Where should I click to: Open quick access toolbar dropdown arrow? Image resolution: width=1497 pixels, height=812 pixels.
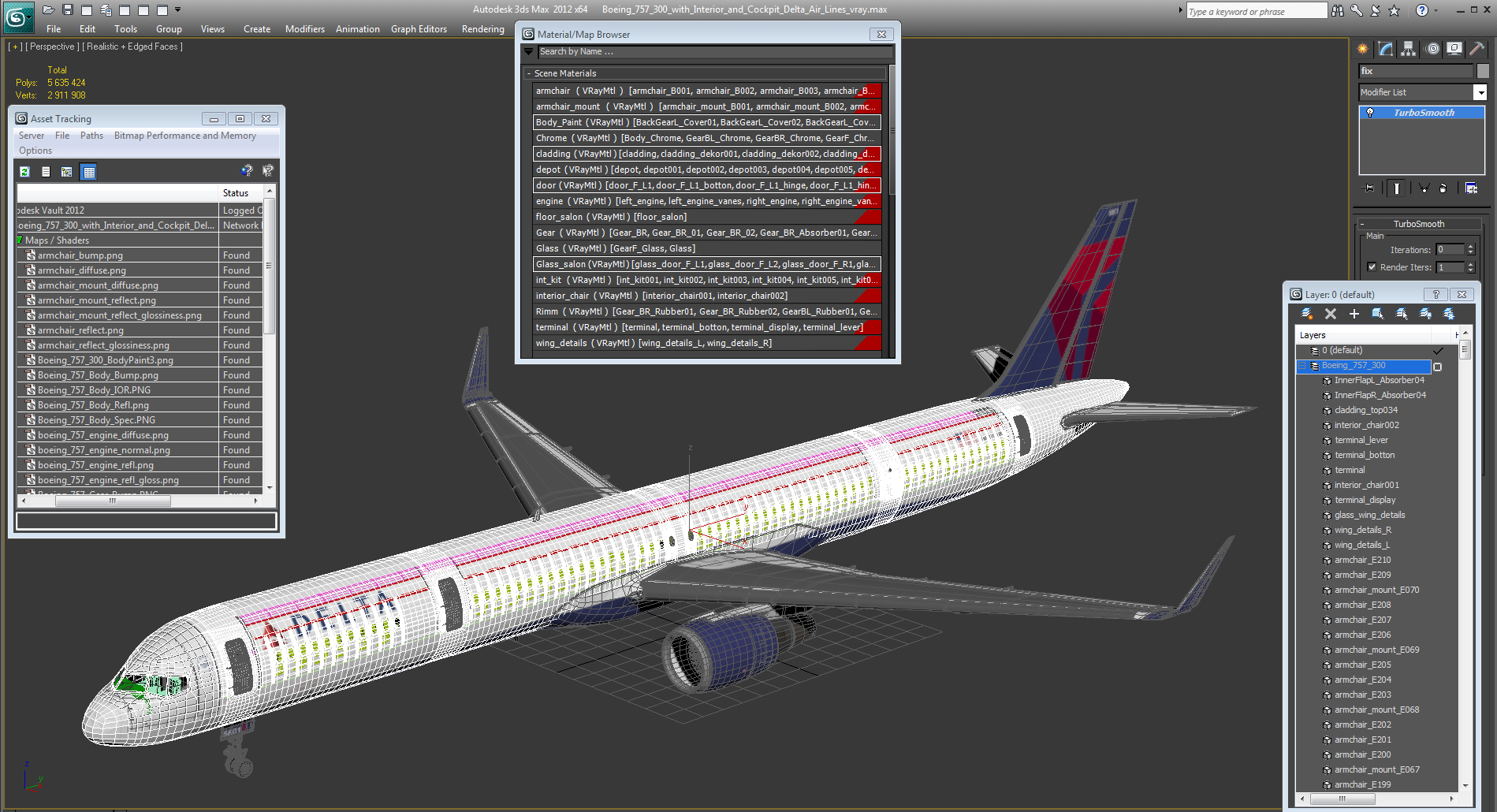[177, 9]
